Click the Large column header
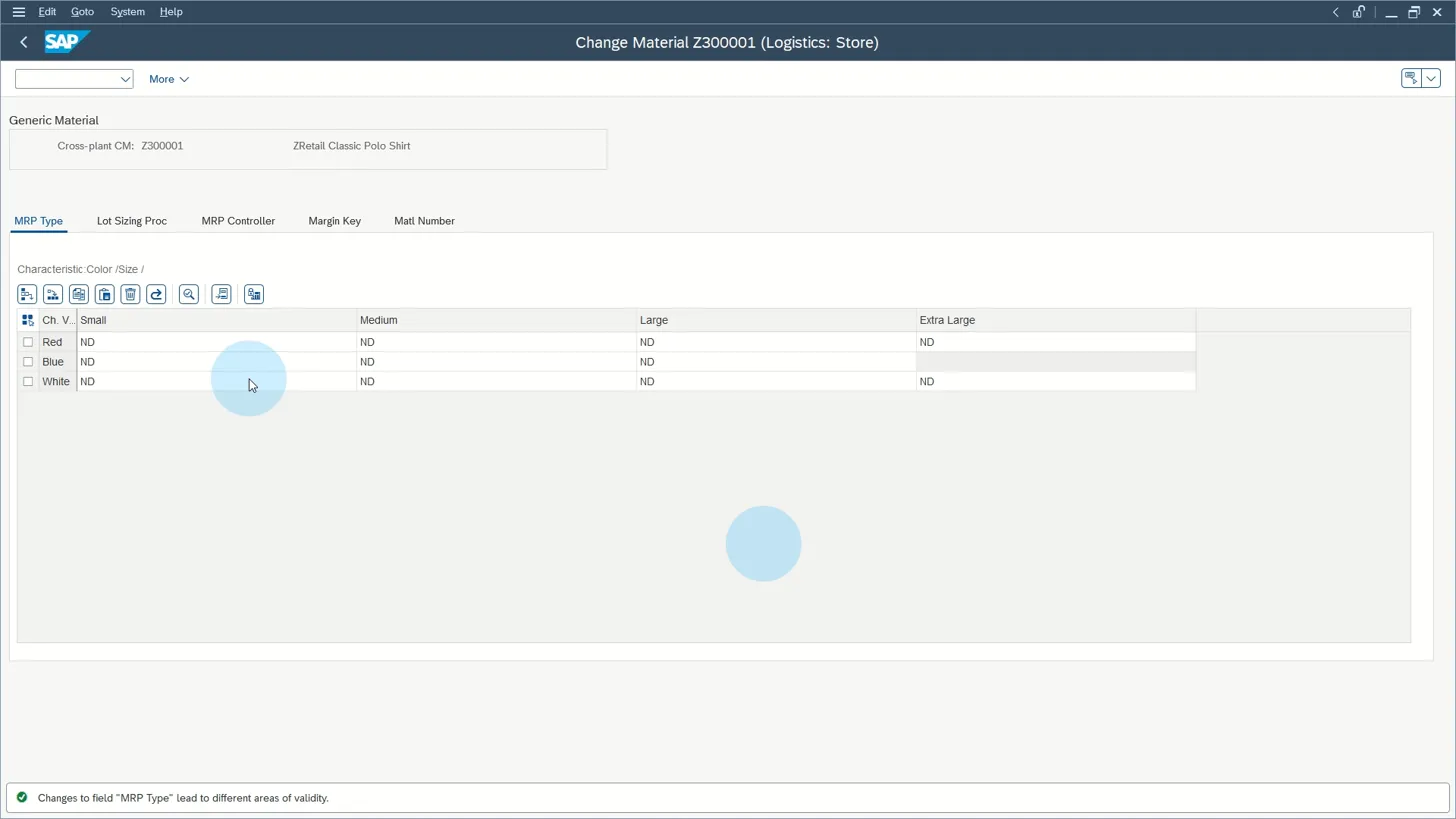 tap(777, 320)
